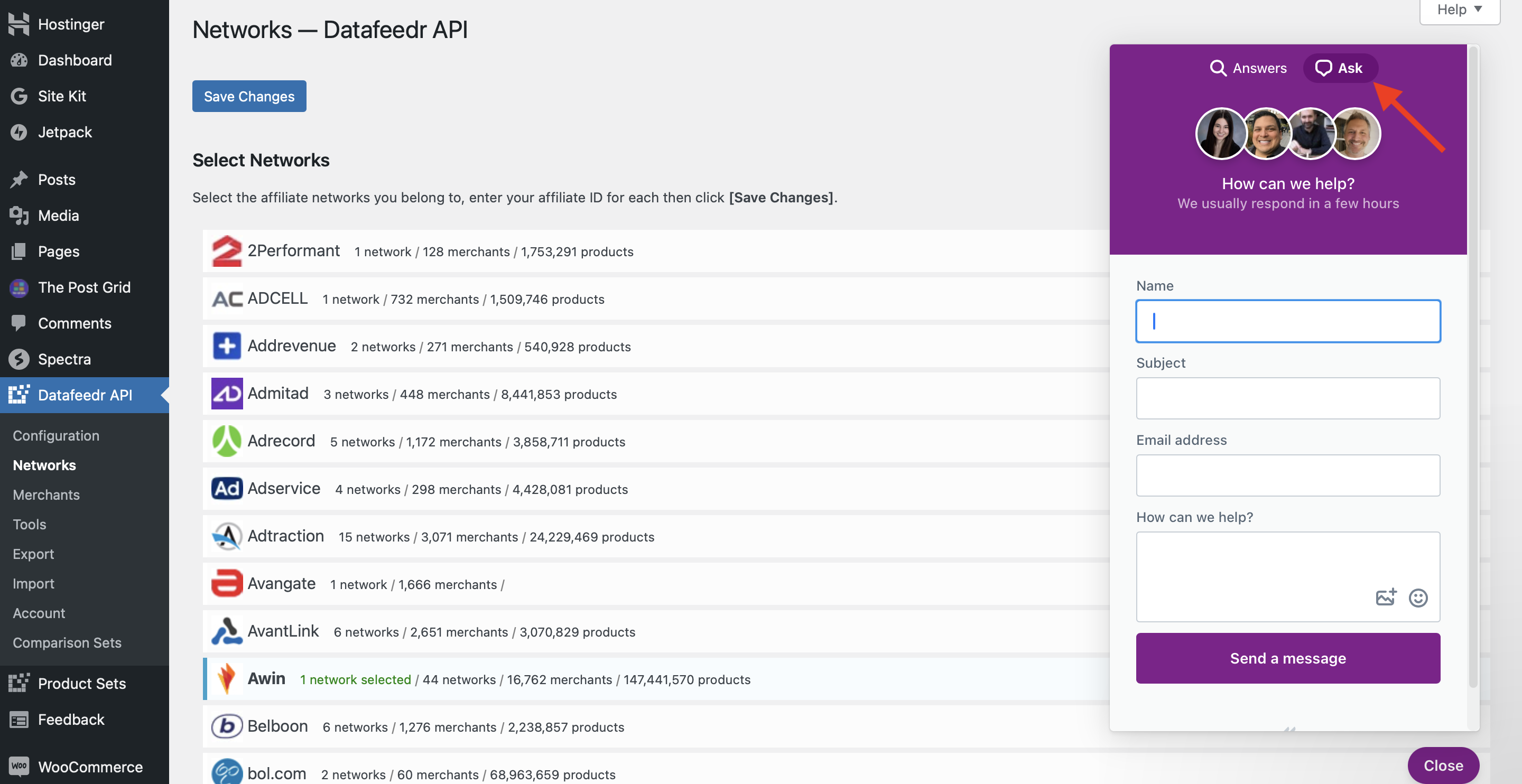Open Account submenu item
The height and width of the screenshot is (784, 1522).
tap(39, 613)
